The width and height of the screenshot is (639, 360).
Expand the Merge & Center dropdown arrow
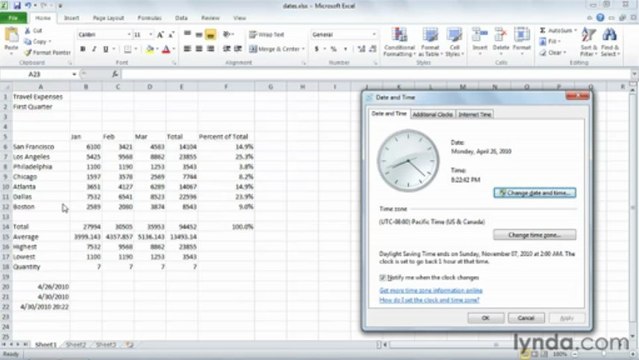(304, 49)
